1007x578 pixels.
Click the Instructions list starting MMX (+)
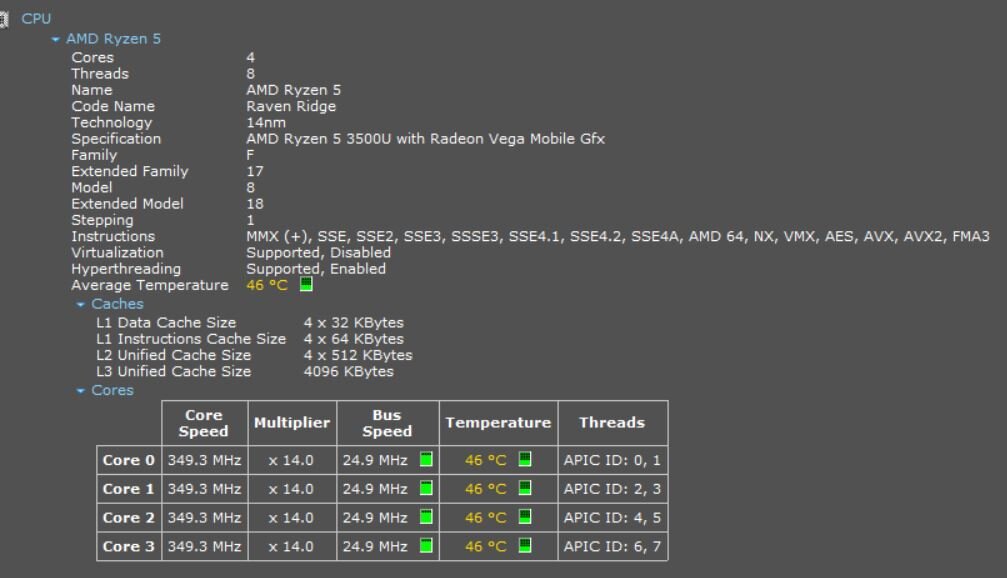(x=618, y=236)
